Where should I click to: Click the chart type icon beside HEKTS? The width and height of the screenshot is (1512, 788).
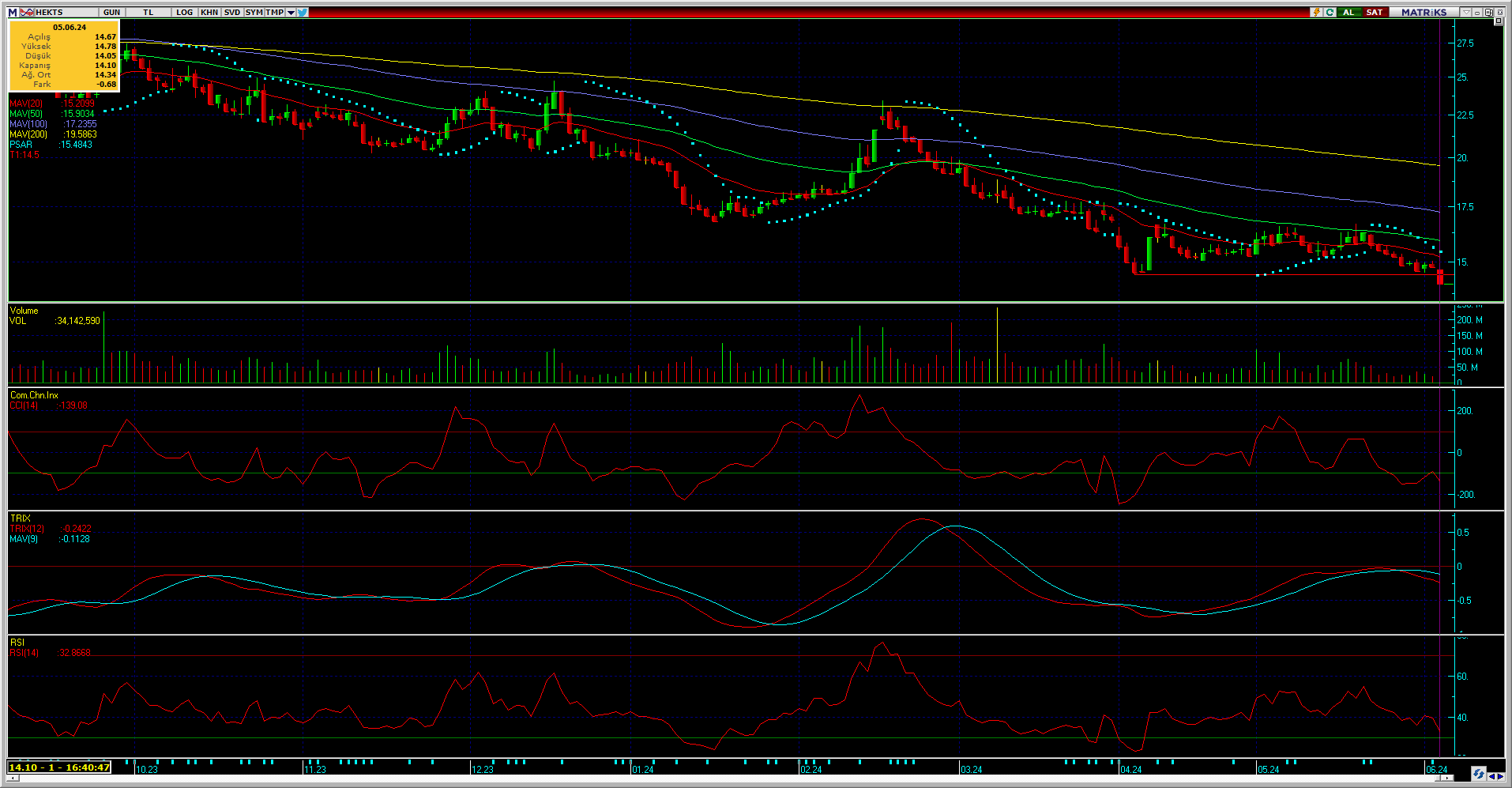click(x=27, y=13)
